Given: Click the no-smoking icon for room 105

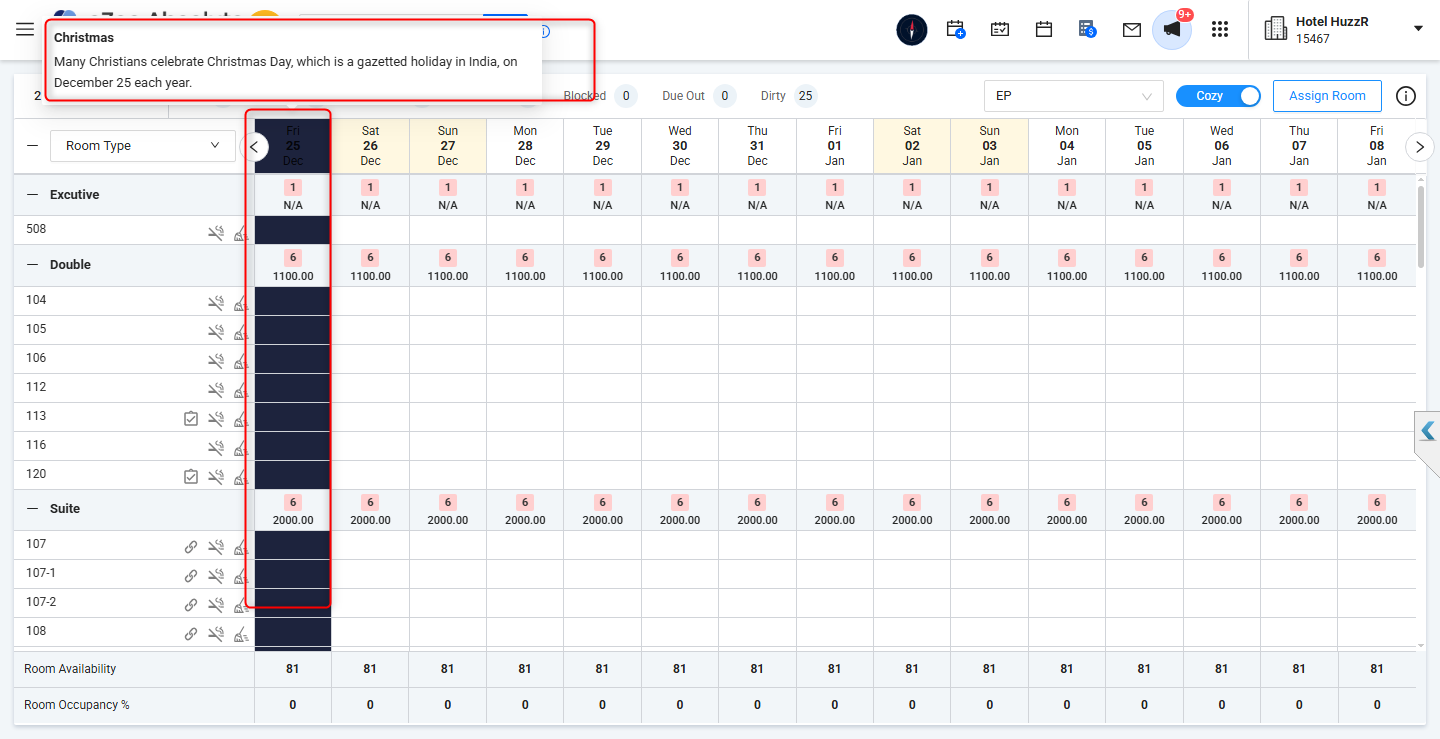Looking at the screenshot, I should [x=216, y=332].
